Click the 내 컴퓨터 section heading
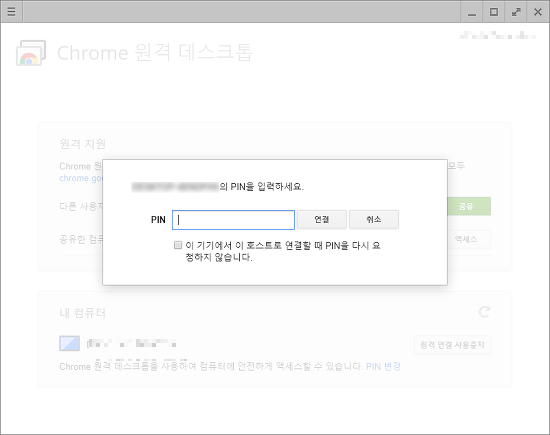550x435 pixels. click(x=83, y=313)
